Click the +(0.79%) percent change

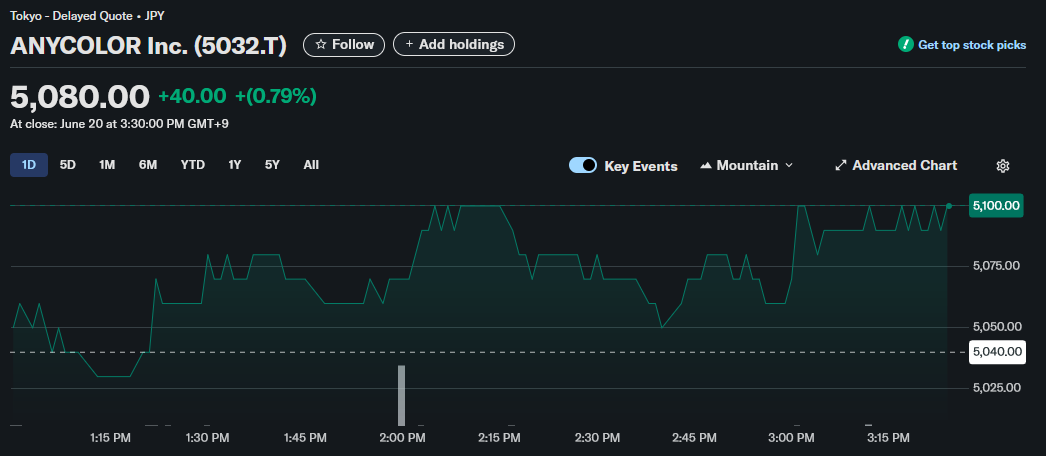pyautogui.click(x=276, y=96)
